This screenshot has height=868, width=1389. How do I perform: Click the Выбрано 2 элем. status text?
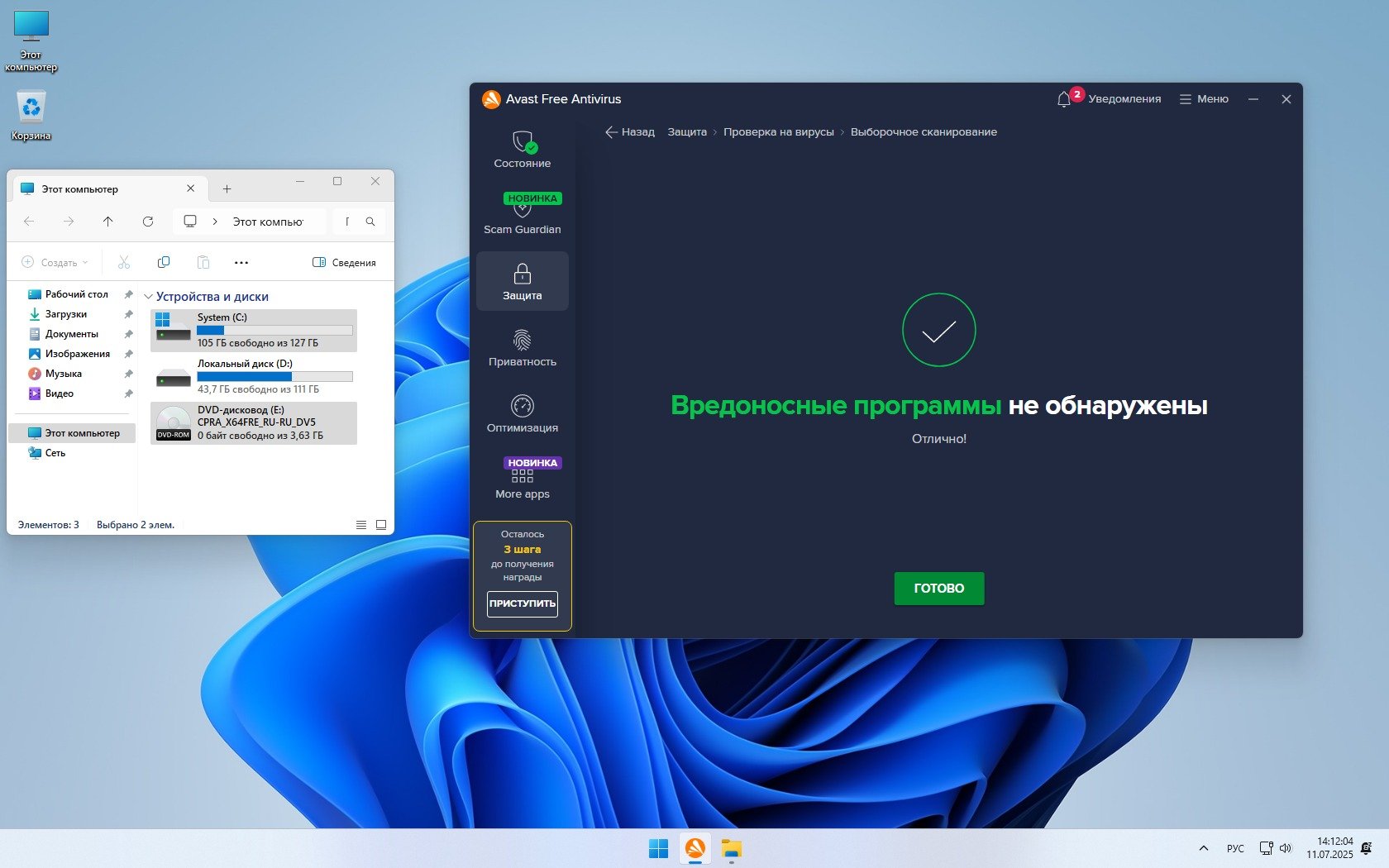pos(136,525)
